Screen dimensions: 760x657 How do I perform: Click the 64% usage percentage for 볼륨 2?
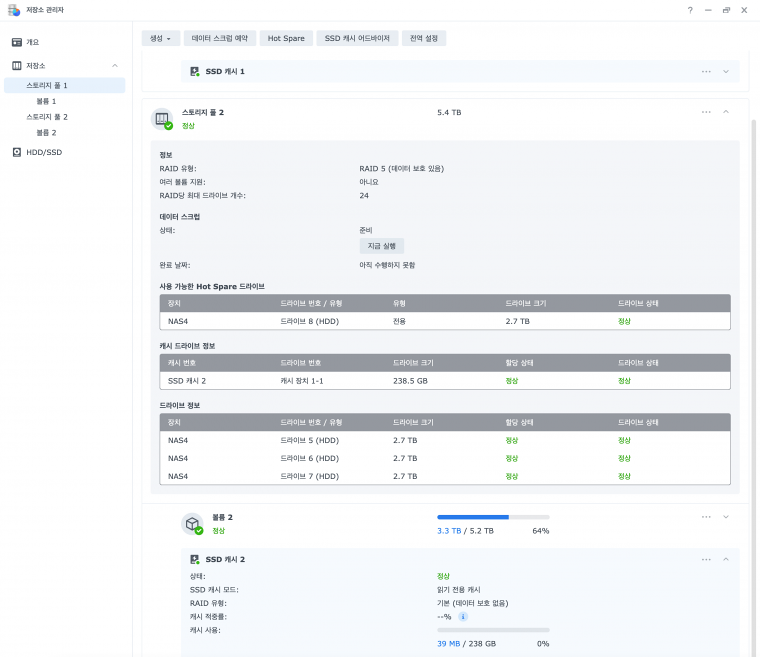(x=541, y=531)
